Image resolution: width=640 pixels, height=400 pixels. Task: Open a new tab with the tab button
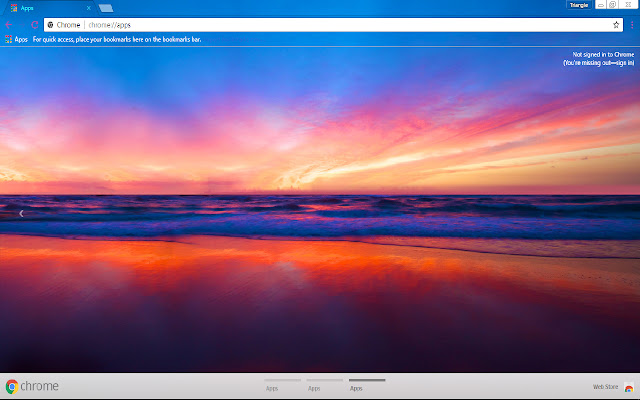(106, 8)
